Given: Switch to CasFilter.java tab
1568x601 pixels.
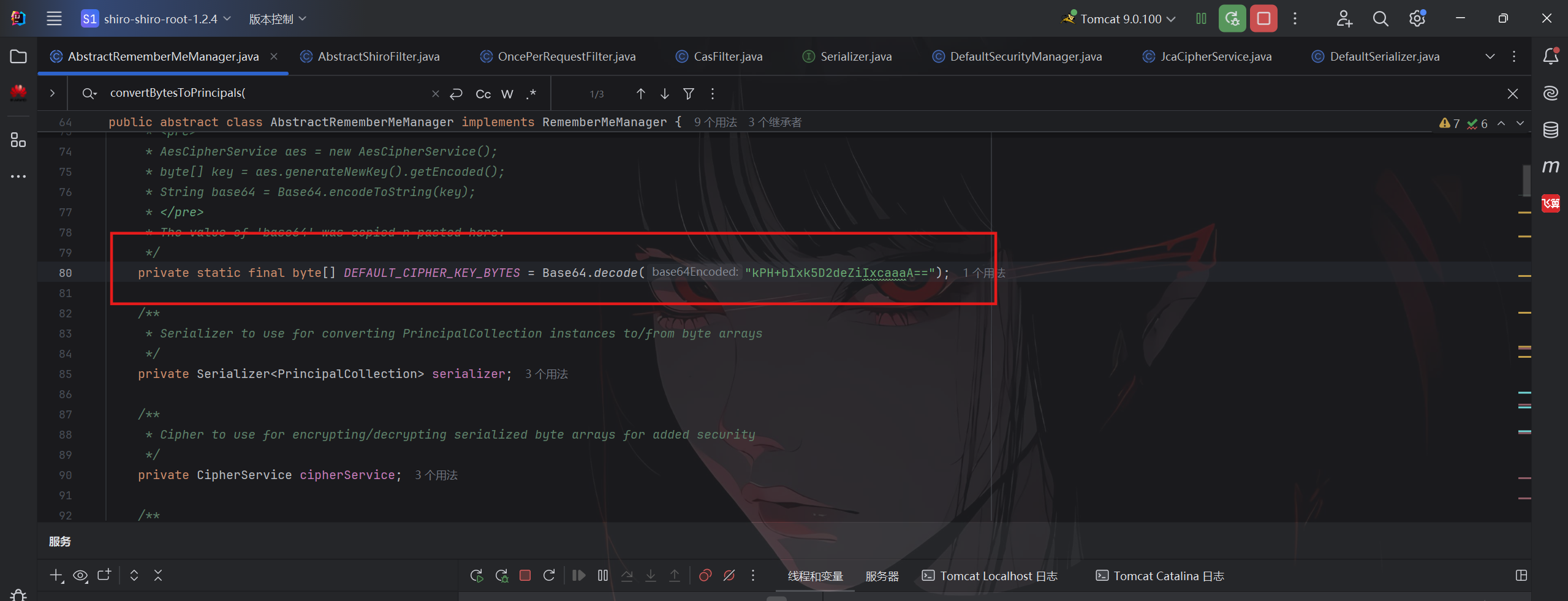Looking at the screenshot, I should tap(719, 56).
